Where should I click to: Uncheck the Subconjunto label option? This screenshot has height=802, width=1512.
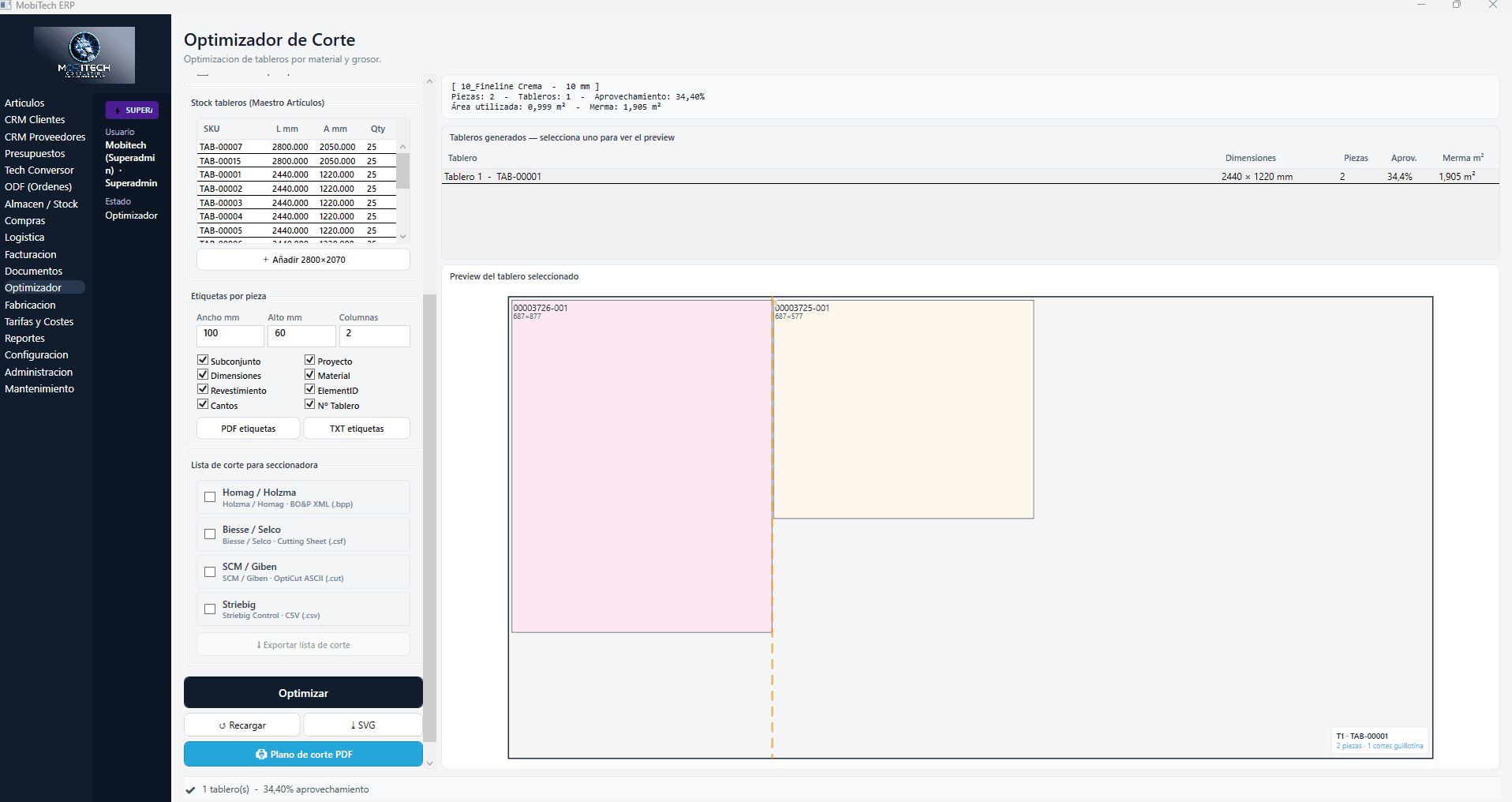tap(203, 361)
